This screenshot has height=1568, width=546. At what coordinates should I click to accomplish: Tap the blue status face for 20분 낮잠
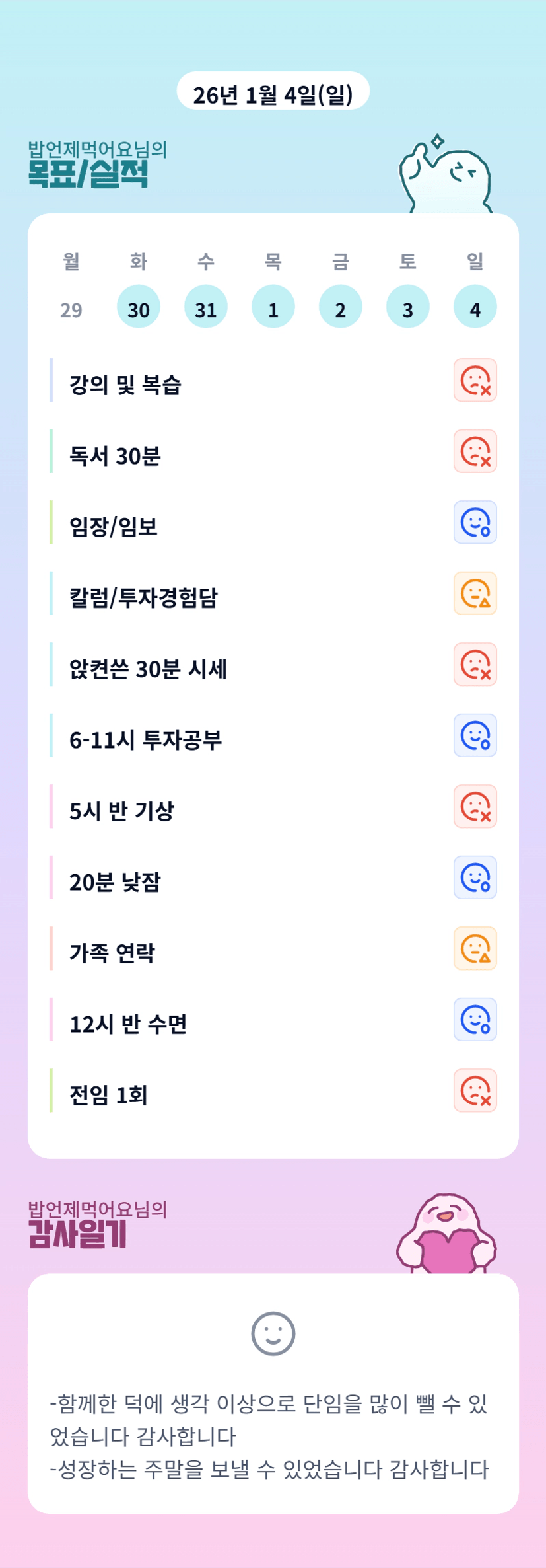click(475, 877)
